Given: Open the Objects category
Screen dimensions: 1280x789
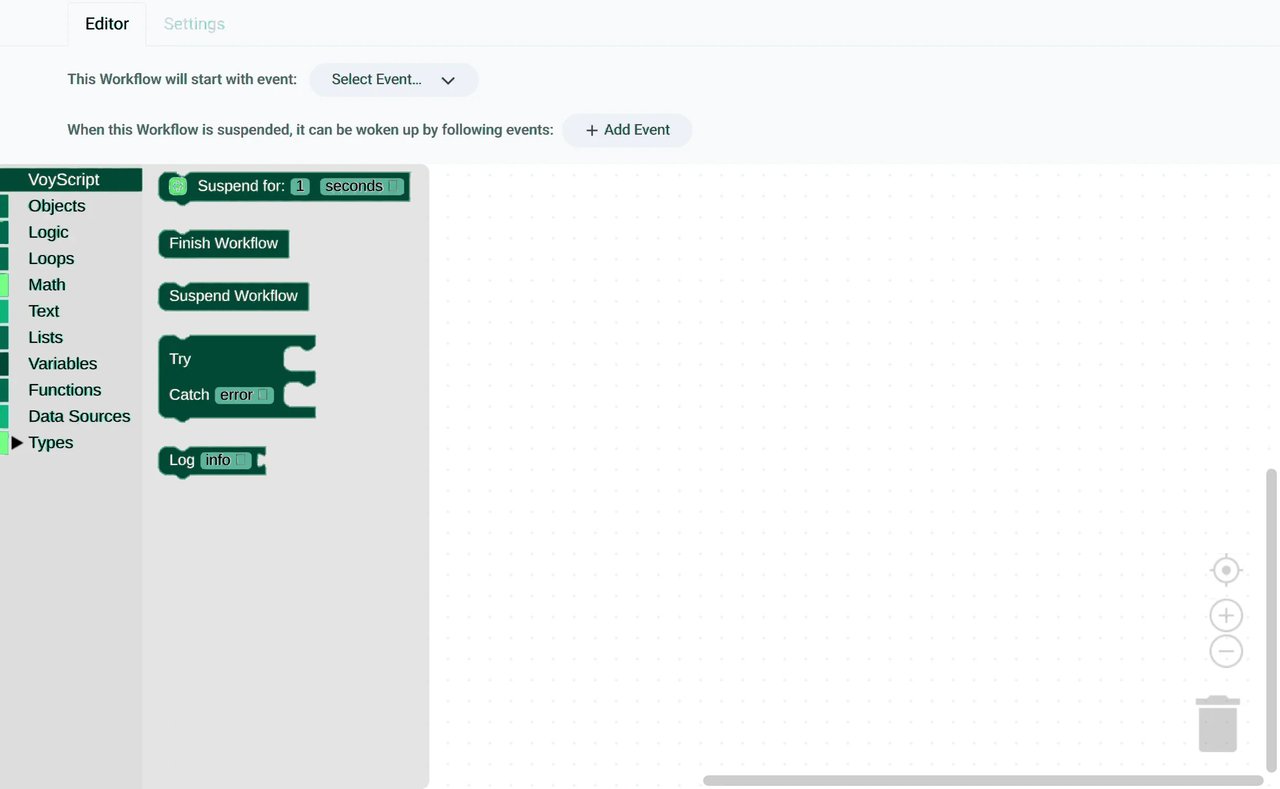Looking at the screenshot, I should click(71, 206).
